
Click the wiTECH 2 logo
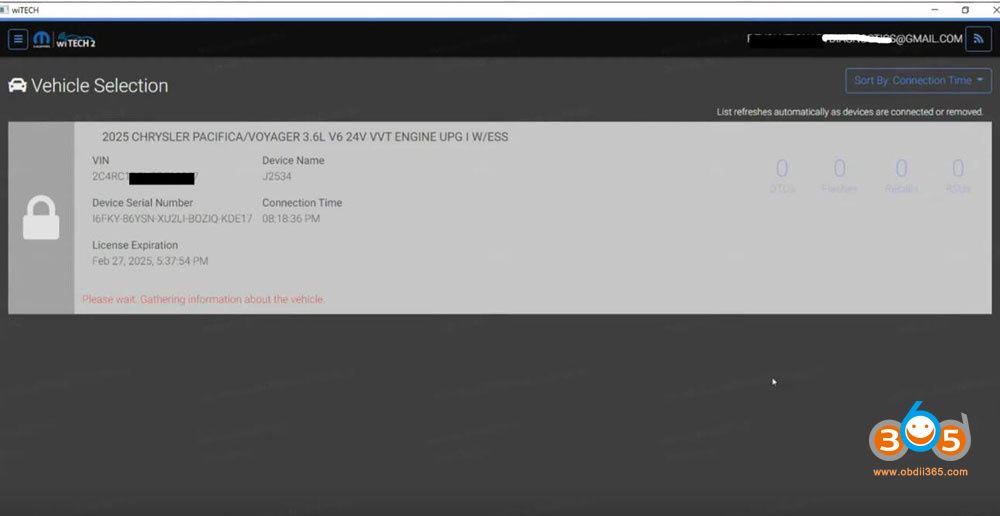point(77,40)
